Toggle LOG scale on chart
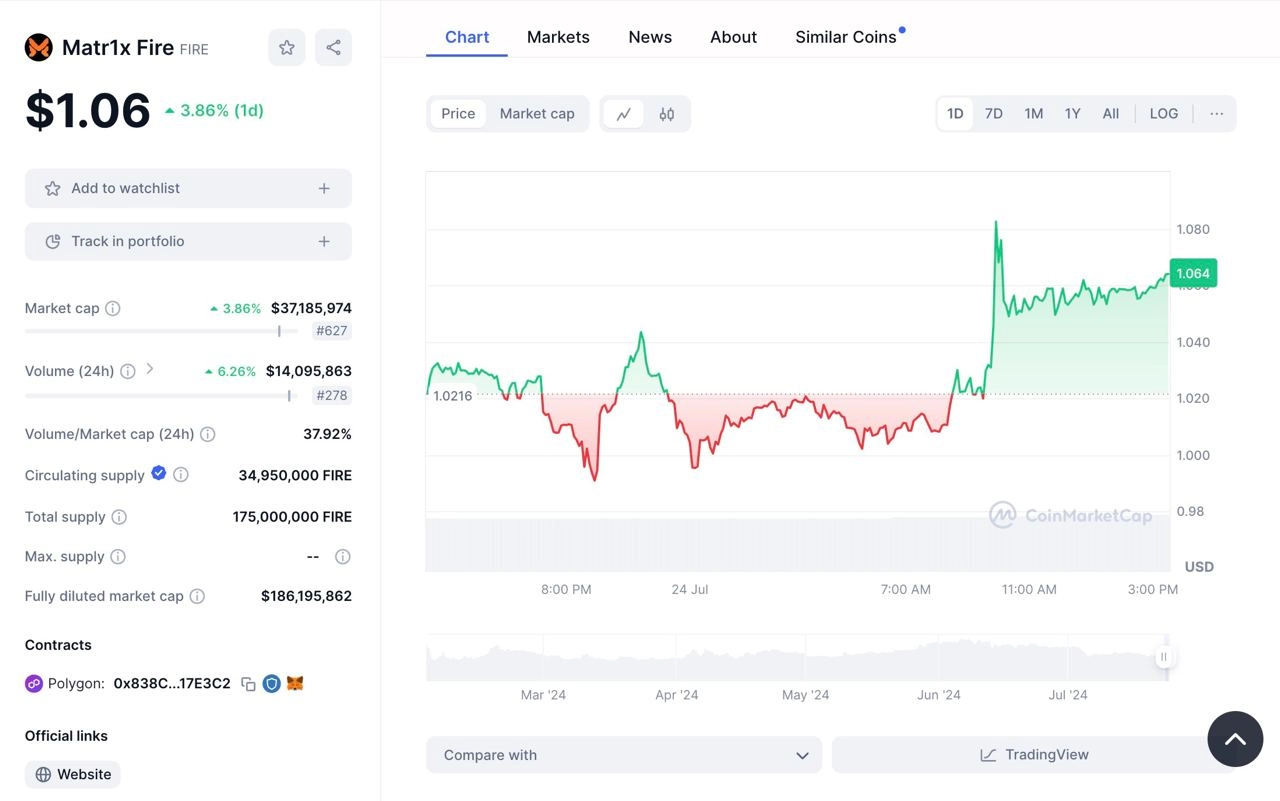This screenshot has width=1280, height=801. click(x=1164, y=114)
